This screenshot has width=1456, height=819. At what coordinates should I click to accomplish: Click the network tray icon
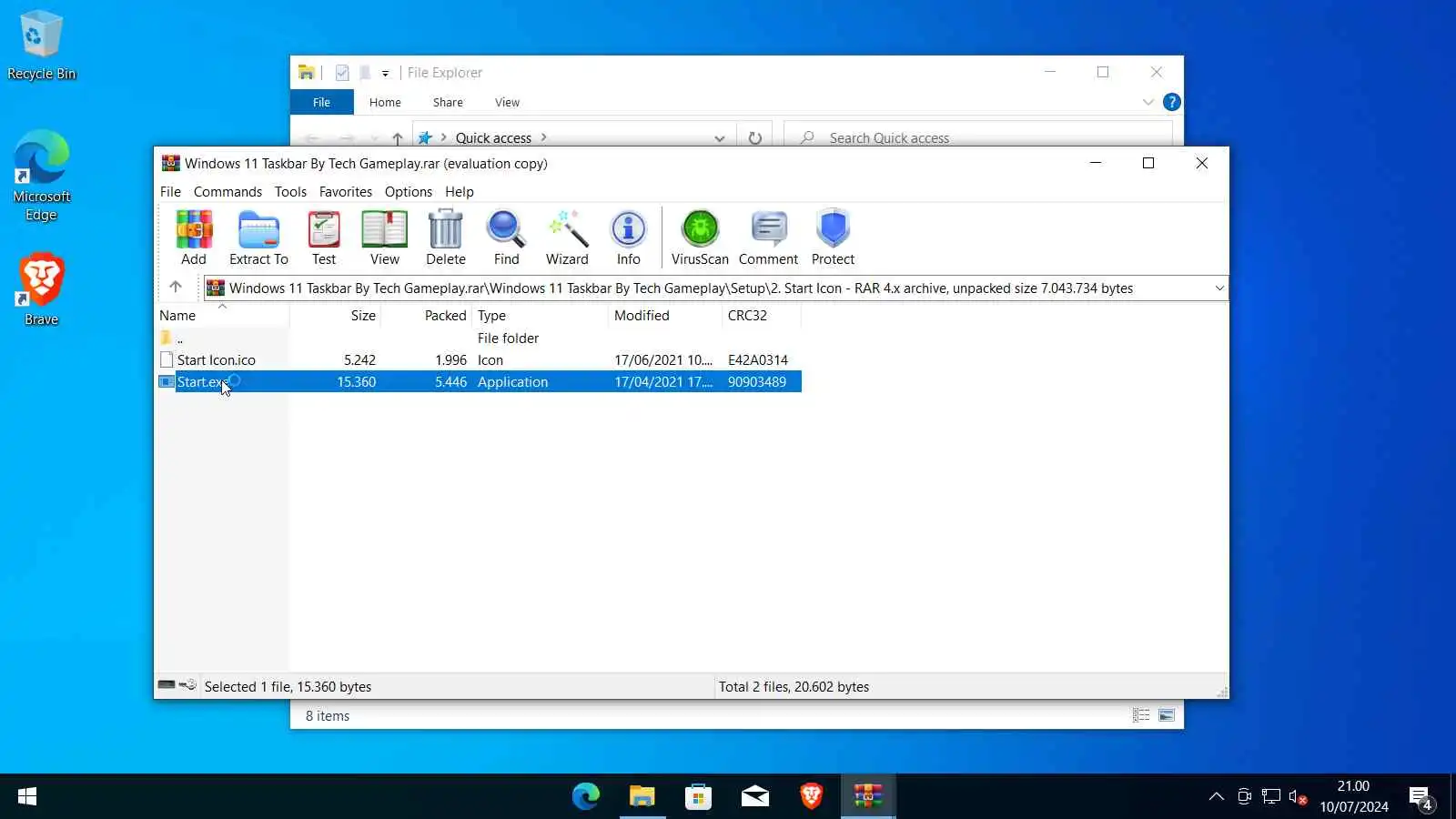(x=1271, y=797)
